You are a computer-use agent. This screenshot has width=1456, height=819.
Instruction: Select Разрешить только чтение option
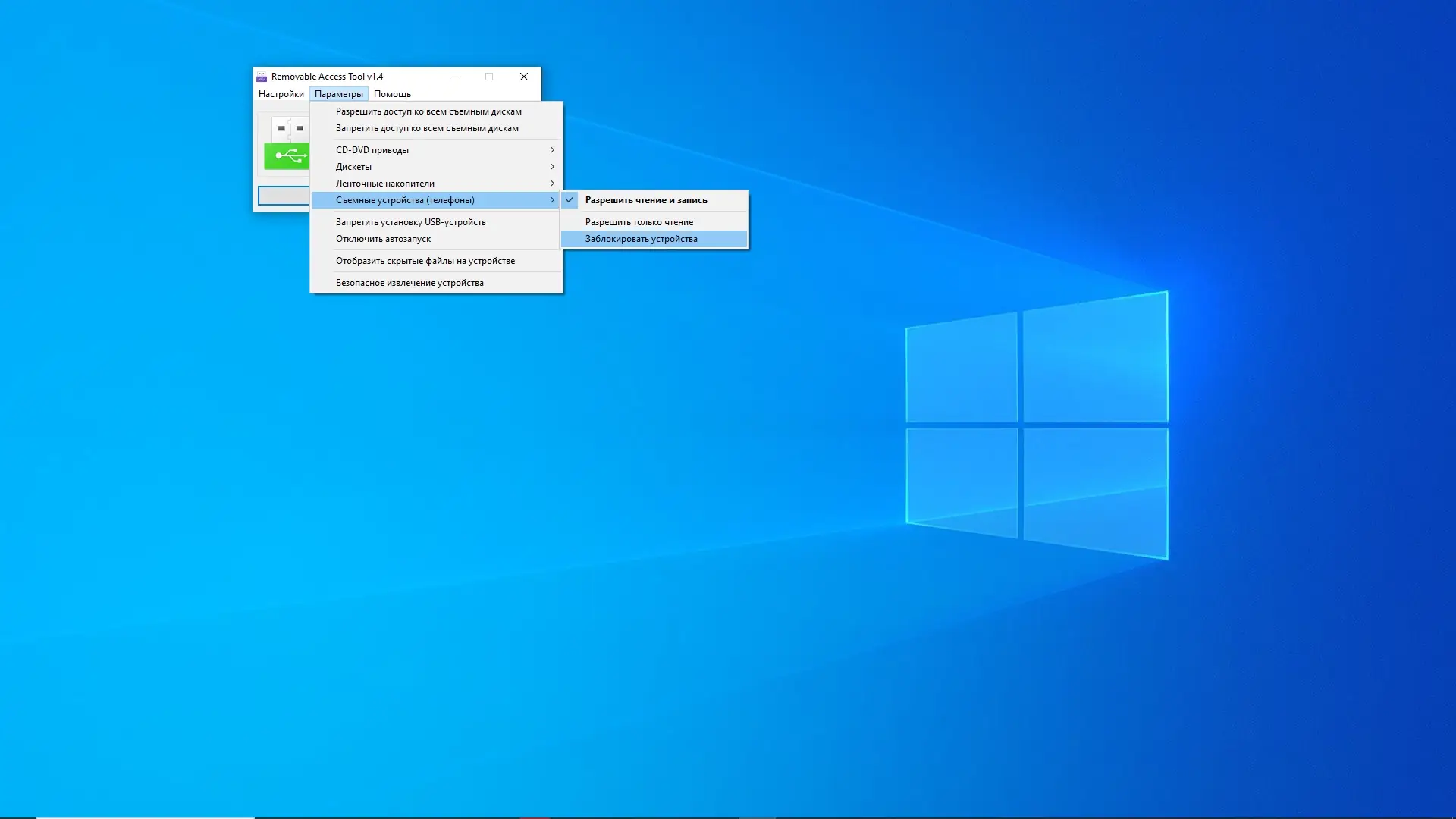click(639, 222)
